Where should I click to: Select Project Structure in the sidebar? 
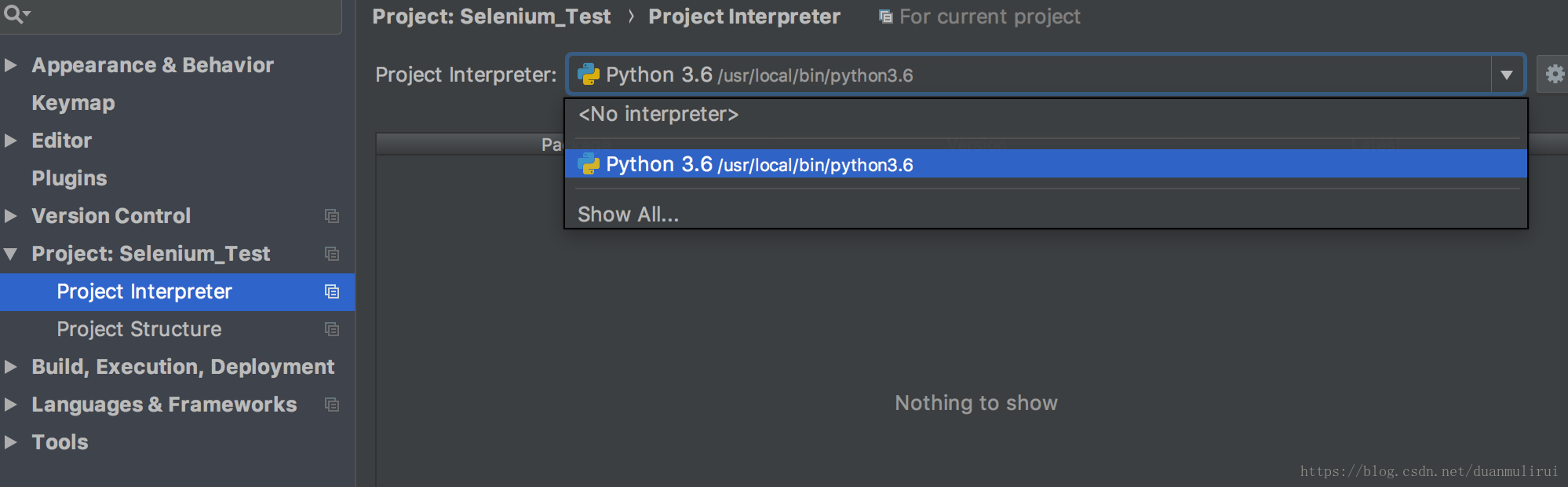(x=177, y=329)
